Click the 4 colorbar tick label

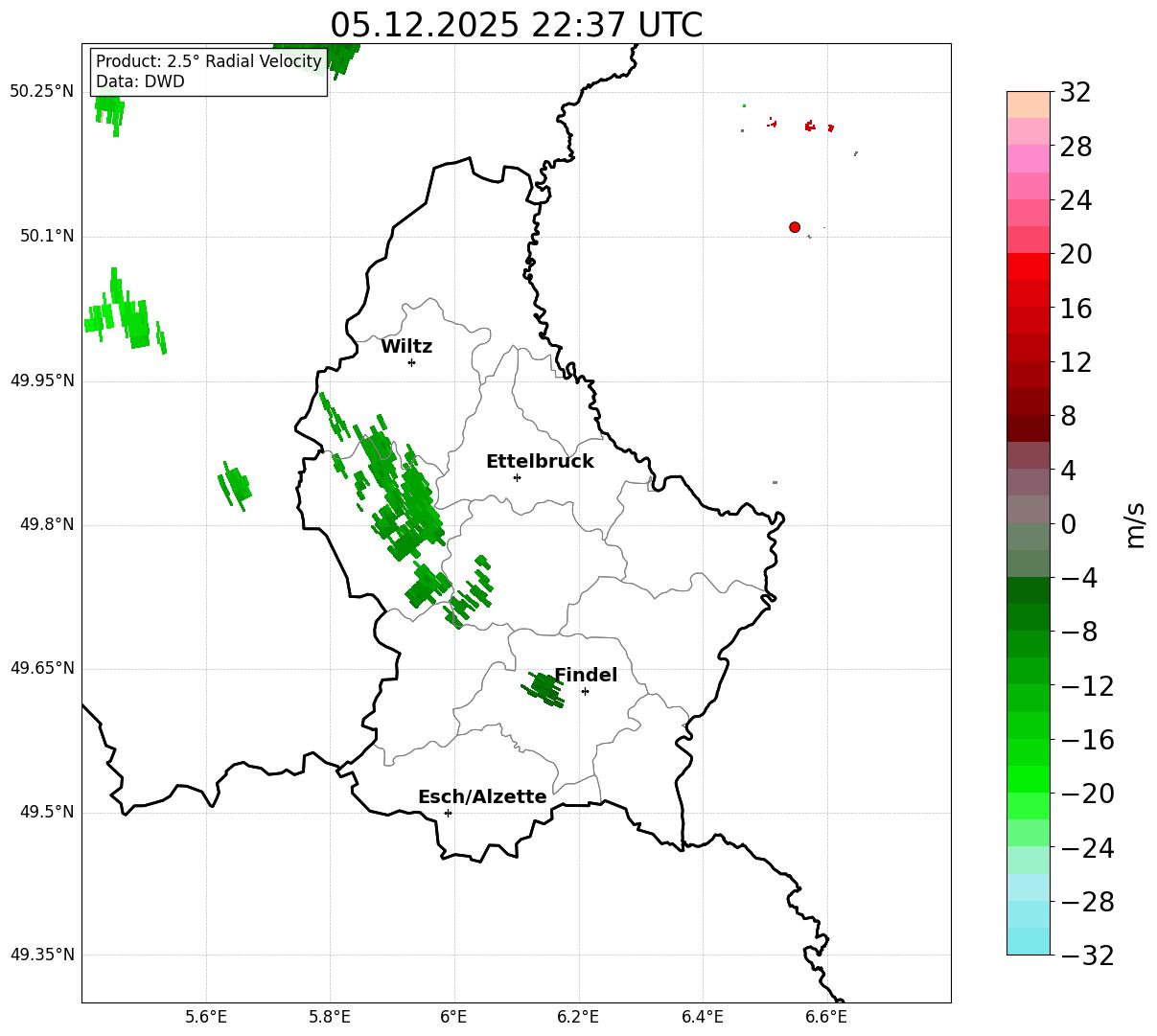tap(1068, 471)
